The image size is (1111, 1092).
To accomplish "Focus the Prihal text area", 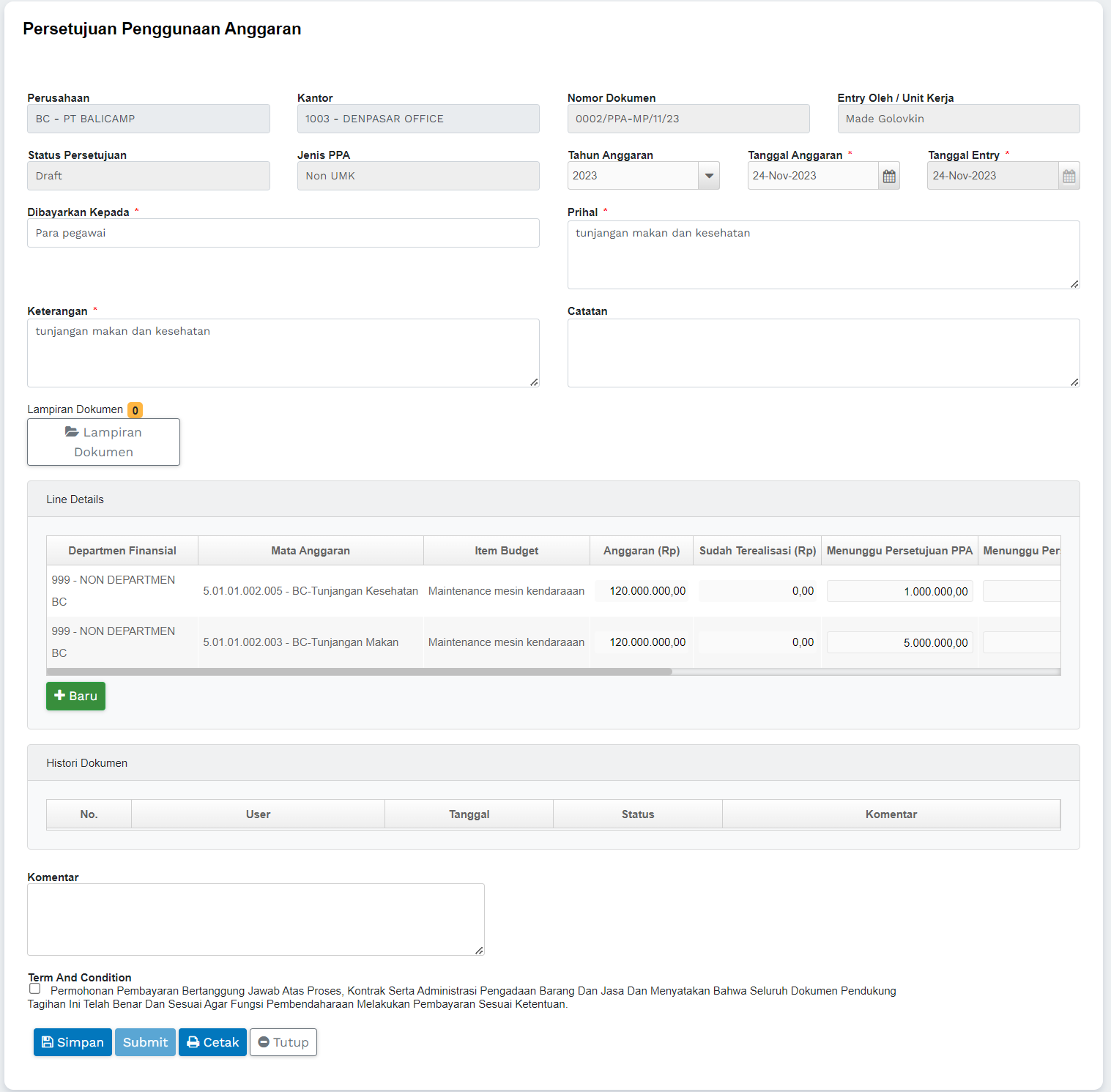I will point(822,254).
